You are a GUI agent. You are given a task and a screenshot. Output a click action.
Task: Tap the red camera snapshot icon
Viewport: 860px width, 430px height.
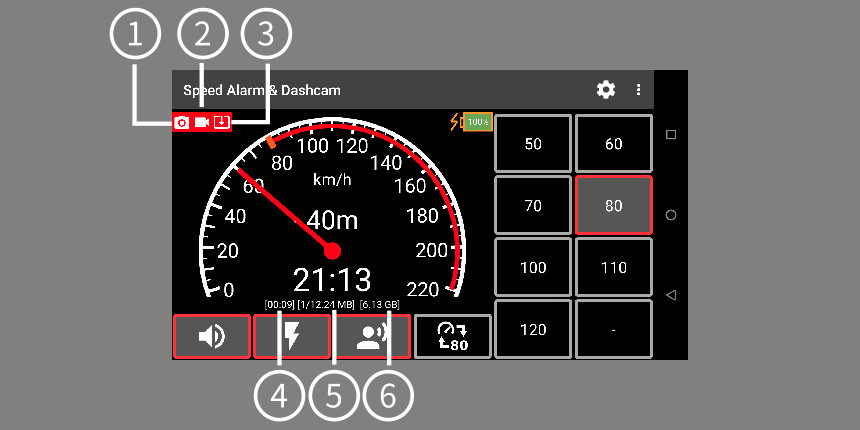182,122
